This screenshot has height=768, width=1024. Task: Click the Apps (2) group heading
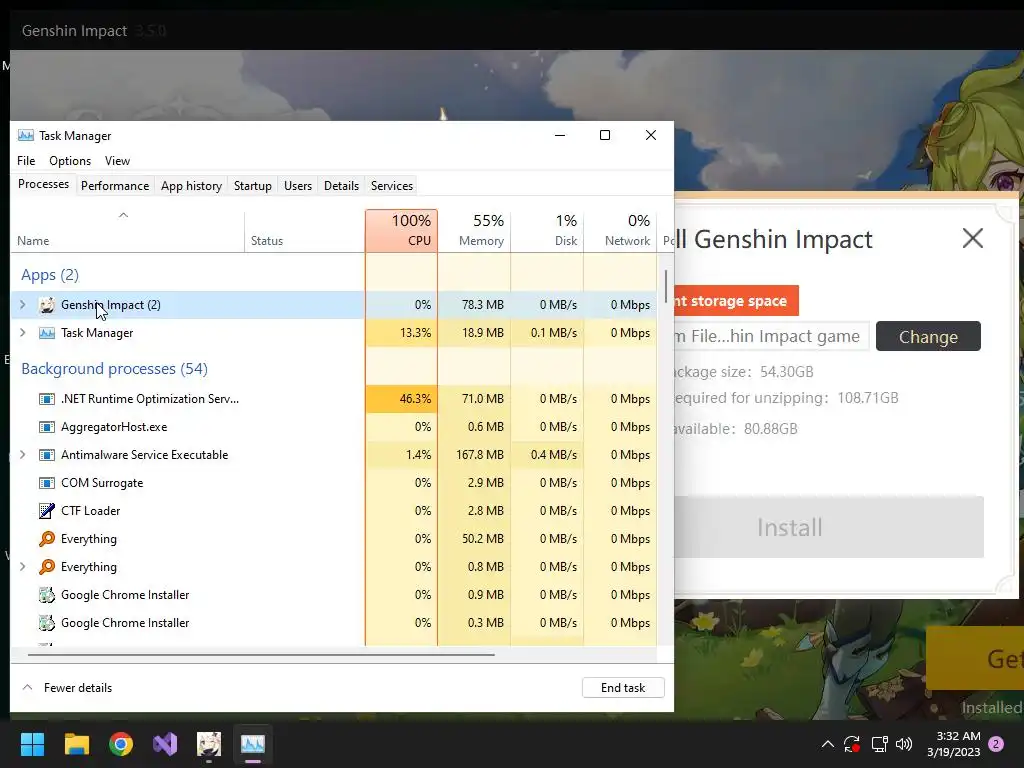(50, 275)
